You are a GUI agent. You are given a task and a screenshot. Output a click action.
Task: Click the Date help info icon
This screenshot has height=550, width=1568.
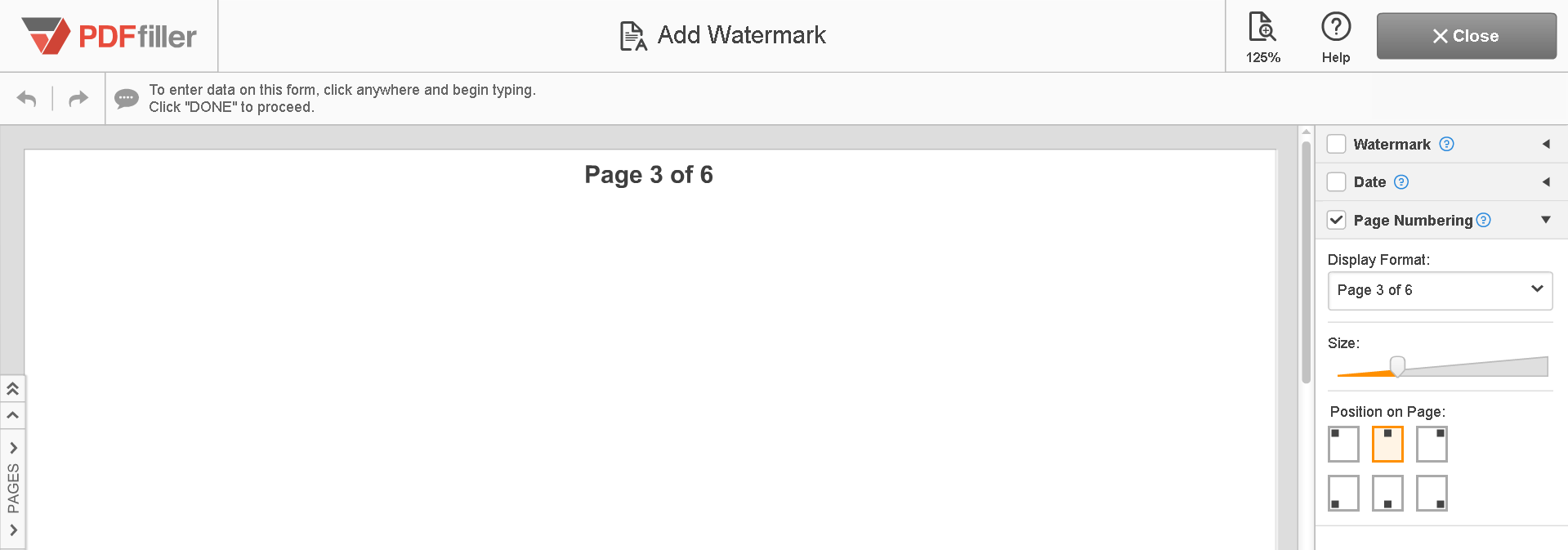click(1401, 181)
